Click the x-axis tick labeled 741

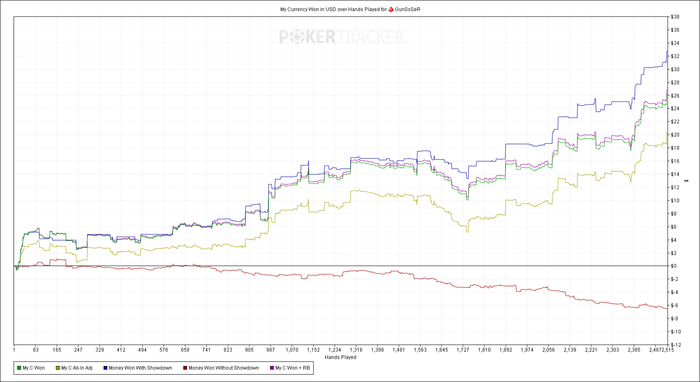point(207,351)
